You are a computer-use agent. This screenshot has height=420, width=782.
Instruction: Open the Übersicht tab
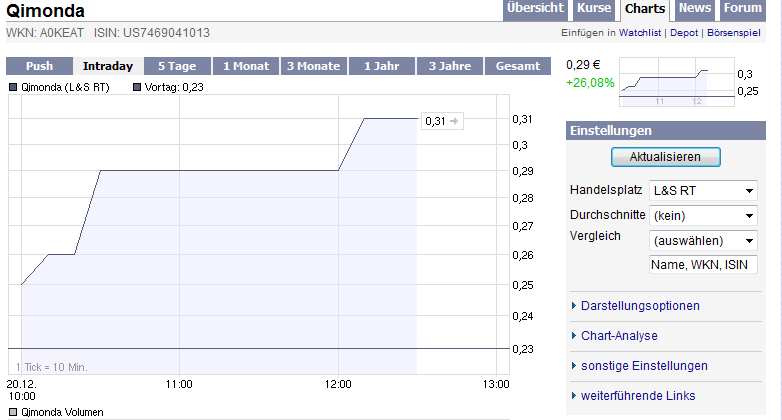535,9
